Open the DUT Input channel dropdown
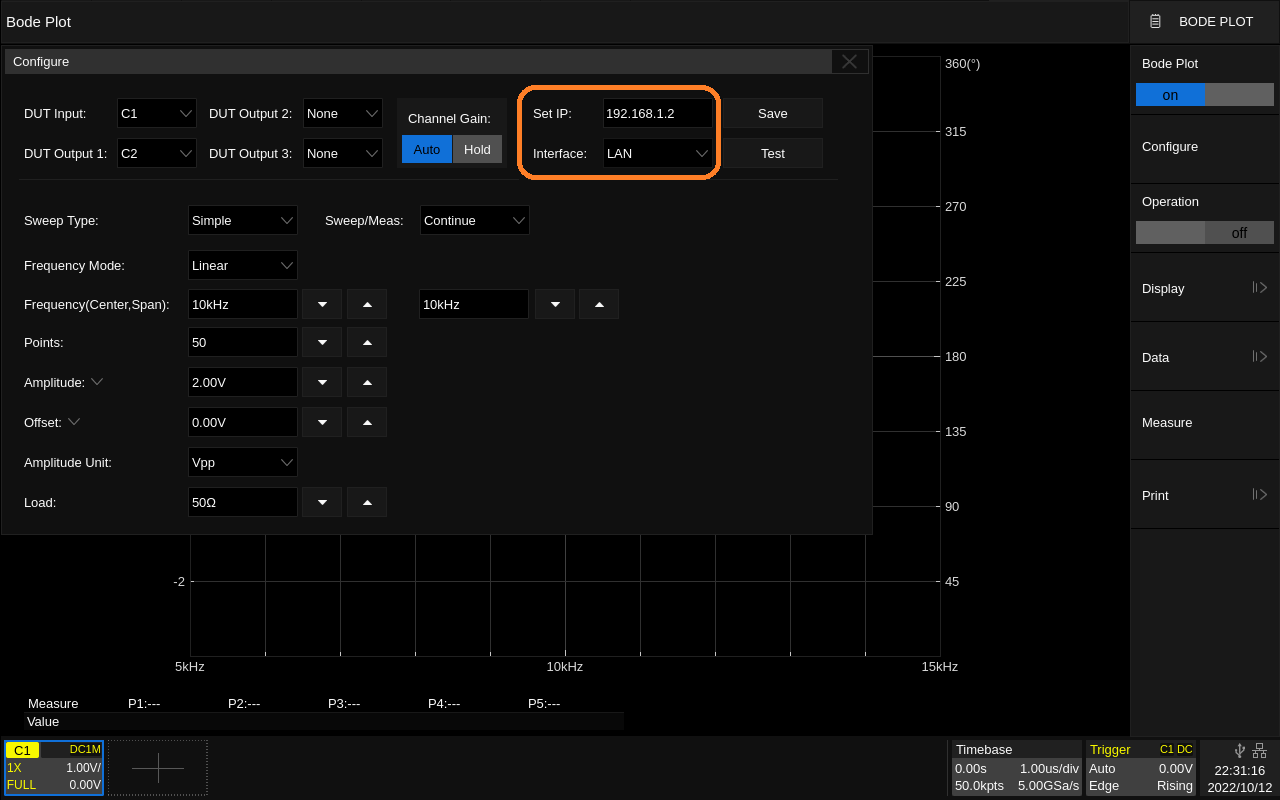Image resolution: width=1280 pixels, height=800 pixels. point(157,114)
